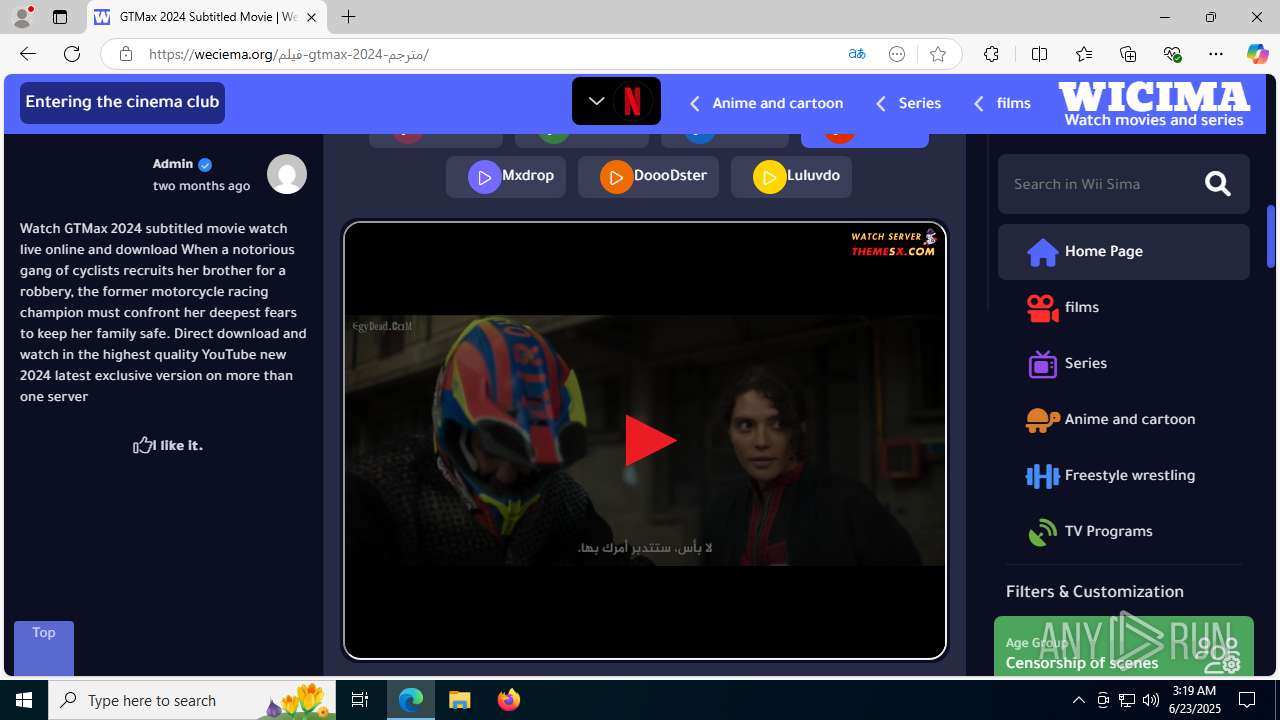Open File Explorer from taskbar
This screenshot has width=1280, height=720.
pyautogui.click(x=460, y=700)
